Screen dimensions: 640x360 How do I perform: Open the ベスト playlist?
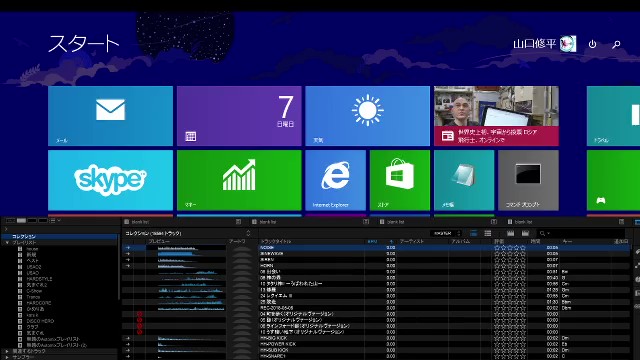click(33, 260)
